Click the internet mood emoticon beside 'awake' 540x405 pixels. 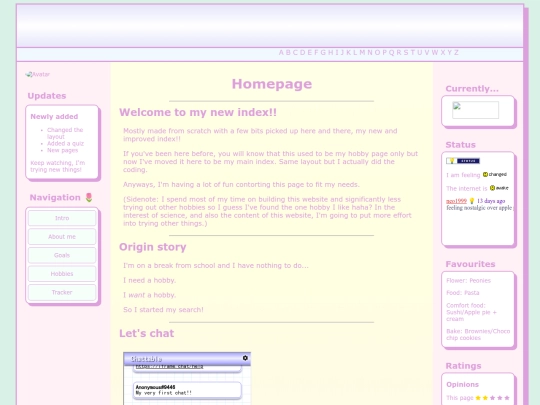492,188
